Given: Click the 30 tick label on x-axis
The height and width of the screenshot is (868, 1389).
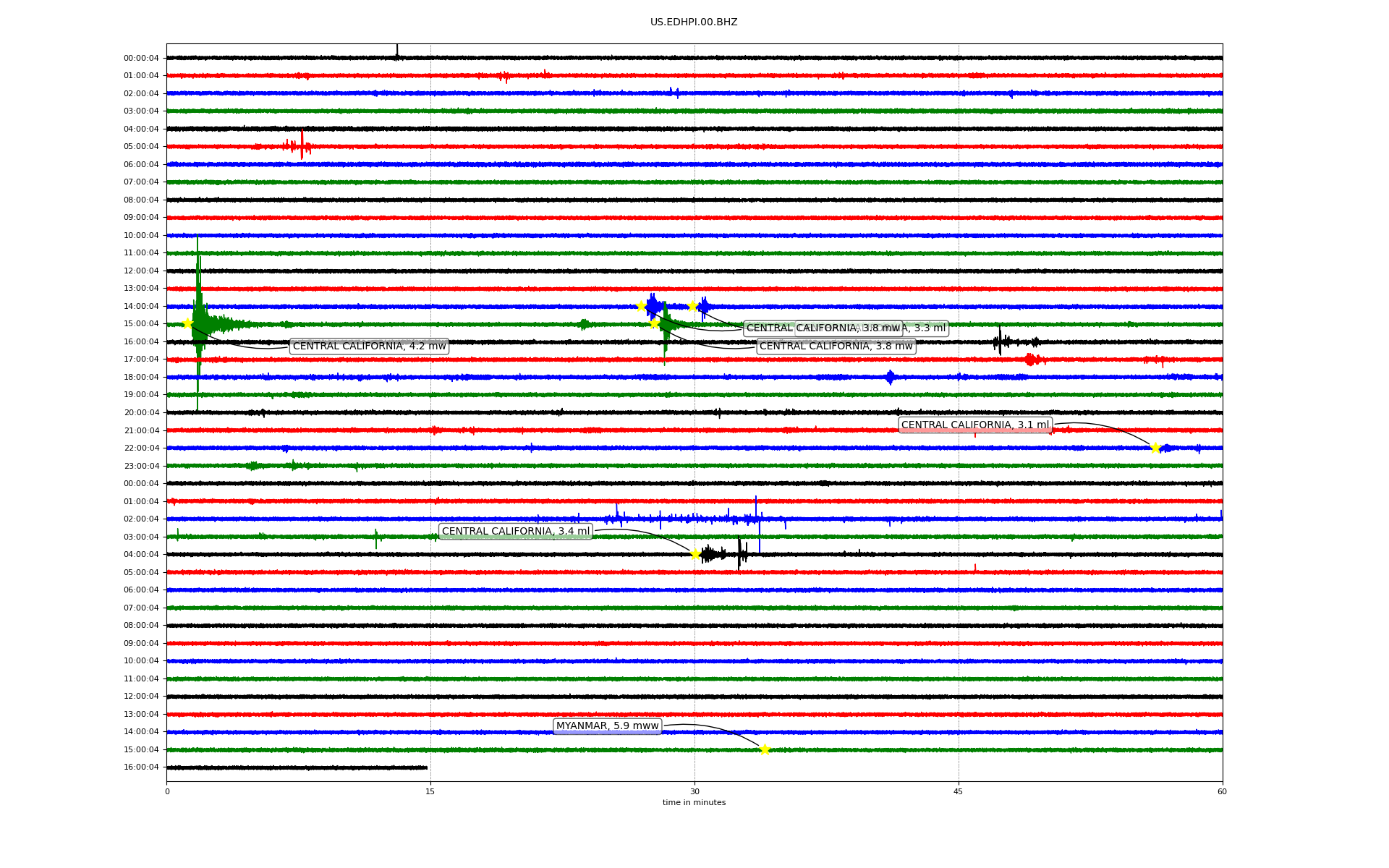Looking at the screenshot, I should click(x=694, y=791).
